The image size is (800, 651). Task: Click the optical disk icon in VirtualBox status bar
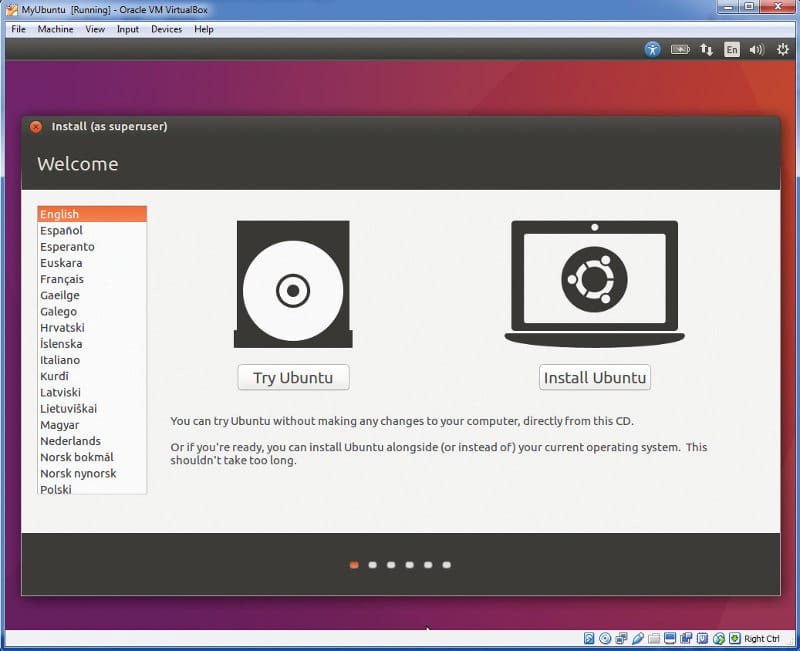pyautogui.click(x=605, y=638)
